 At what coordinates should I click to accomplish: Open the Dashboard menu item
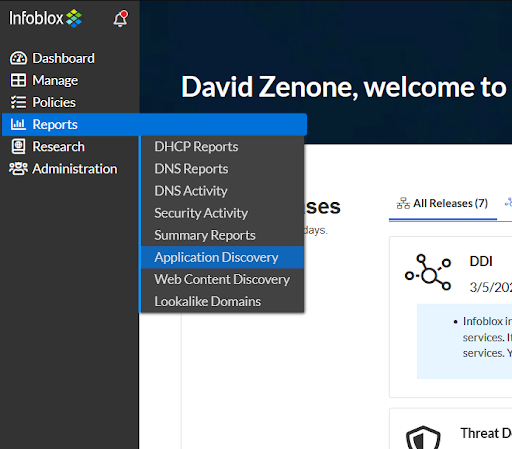tap(63, 58)
